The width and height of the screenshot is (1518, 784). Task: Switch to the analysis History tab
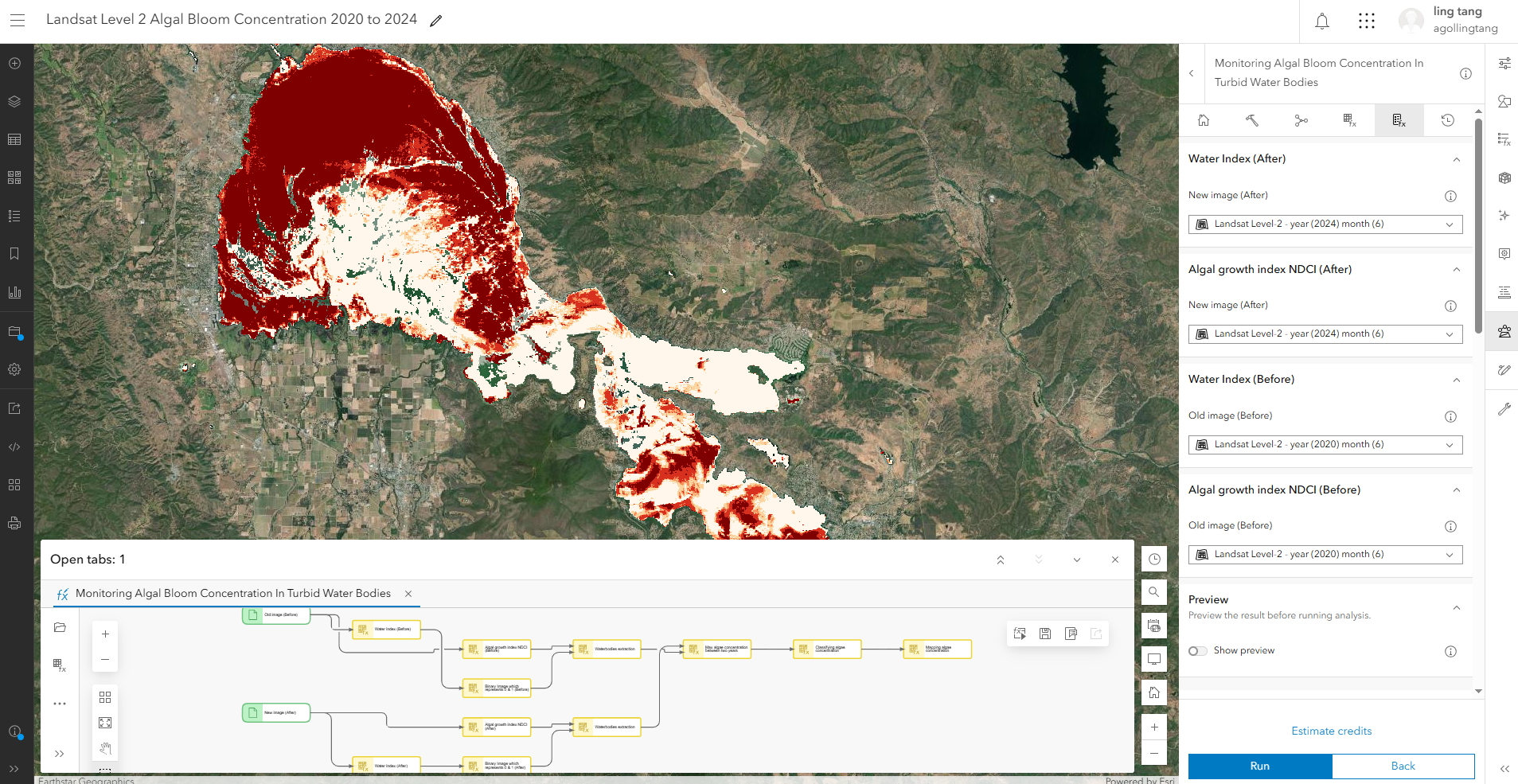pyautogui.click(x=1448, y=120)
